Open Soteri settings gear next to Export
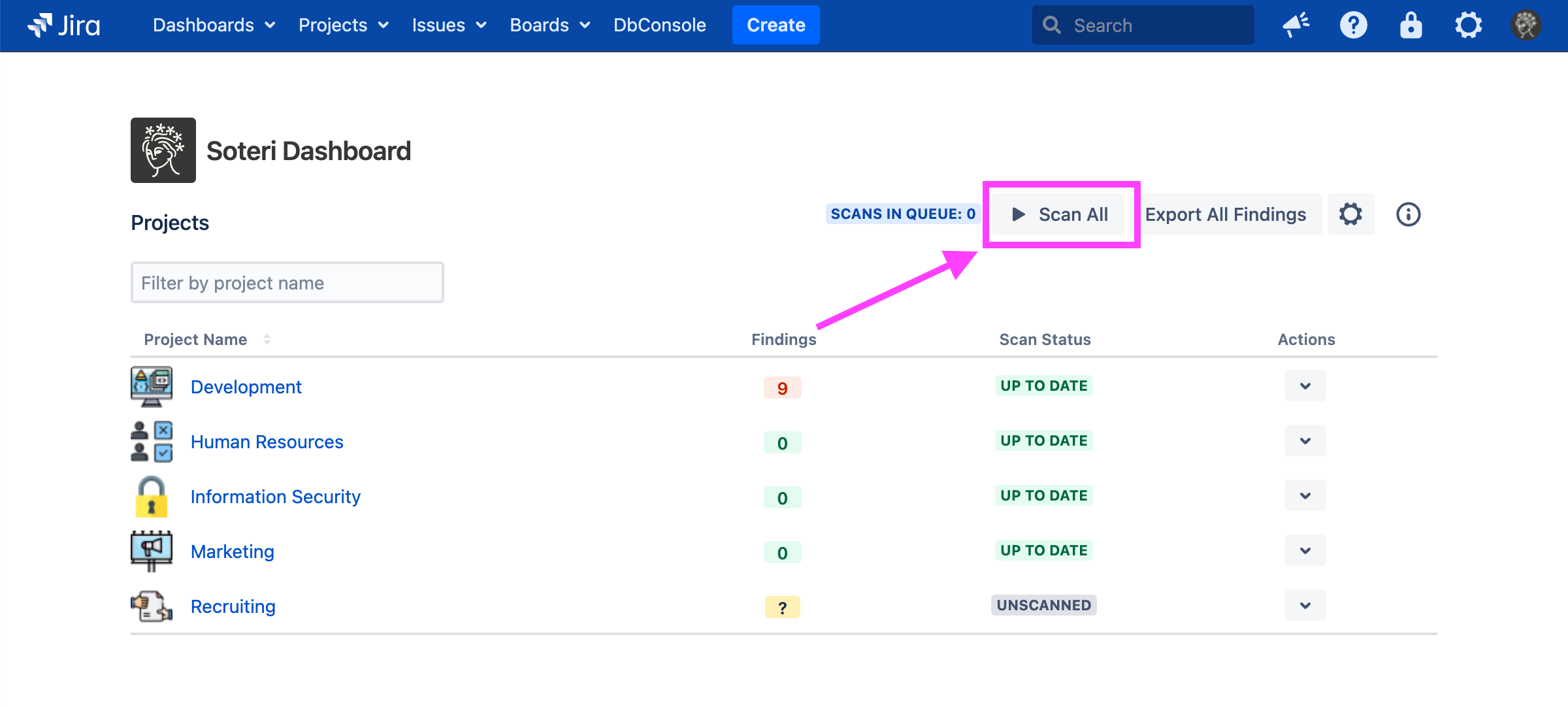 1350,214
